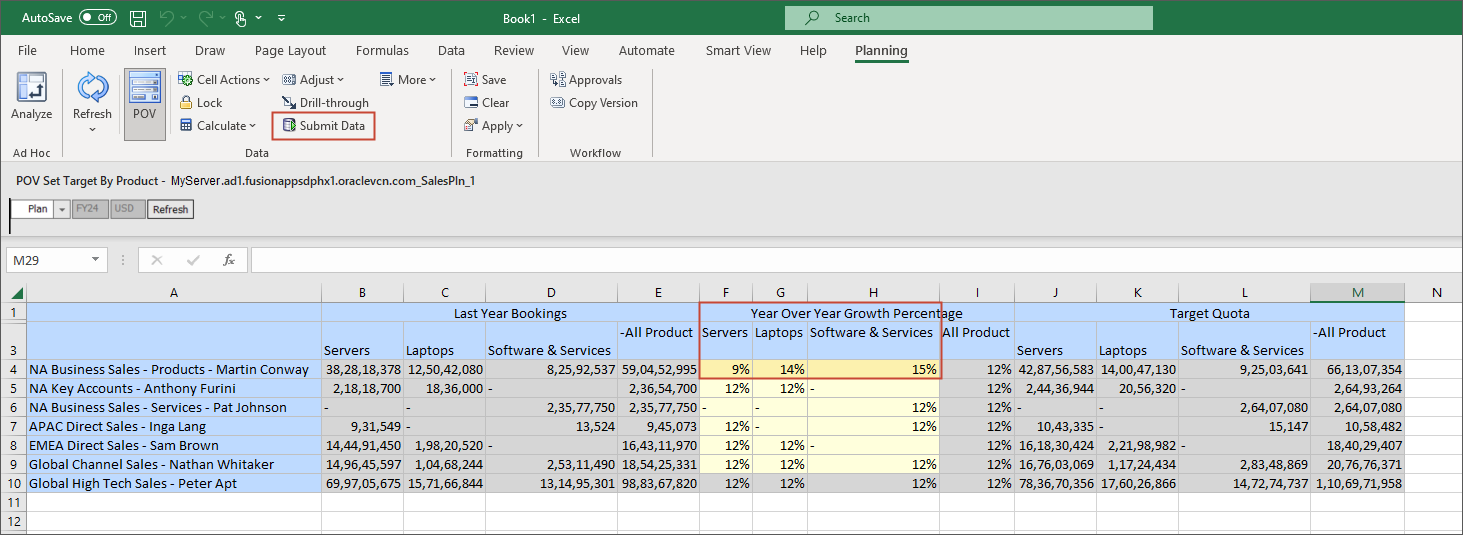Click the Last Year Bookings header cell
The image size is (1463, 535).
(x=510, y=313)
